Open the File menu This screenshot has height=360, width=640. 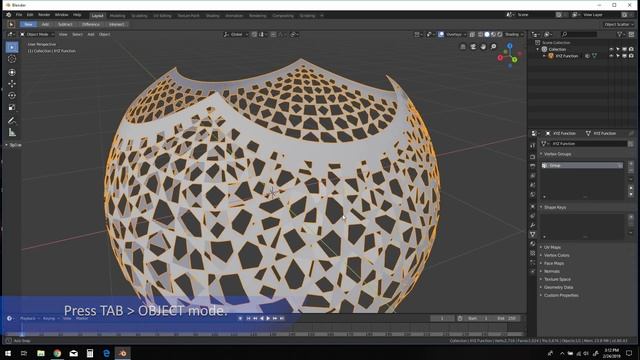coord(19,15)
